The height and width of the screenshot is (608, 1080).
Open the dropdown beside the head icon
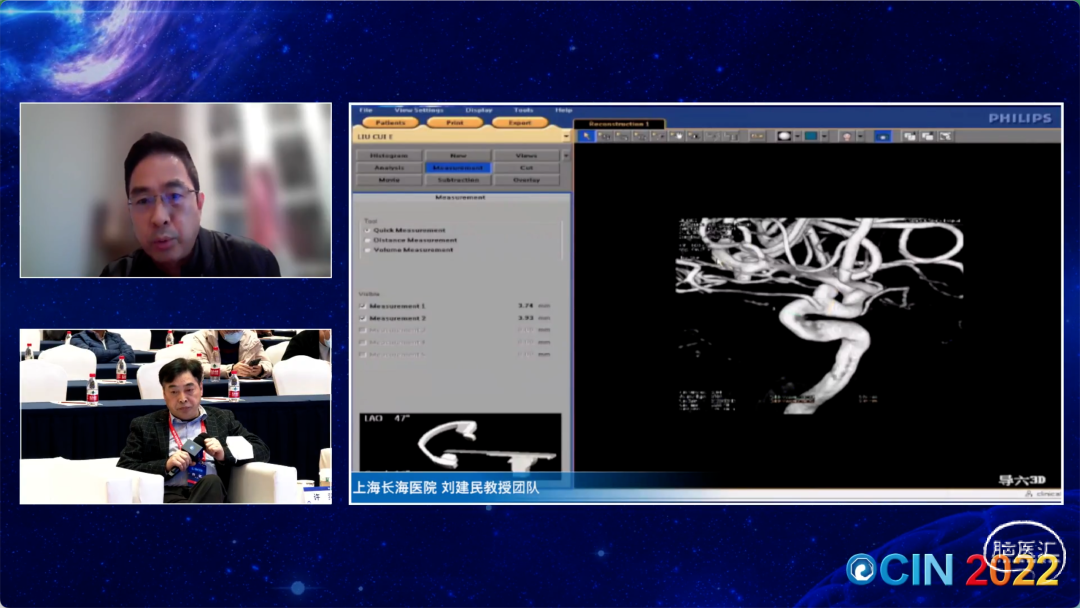860,136
